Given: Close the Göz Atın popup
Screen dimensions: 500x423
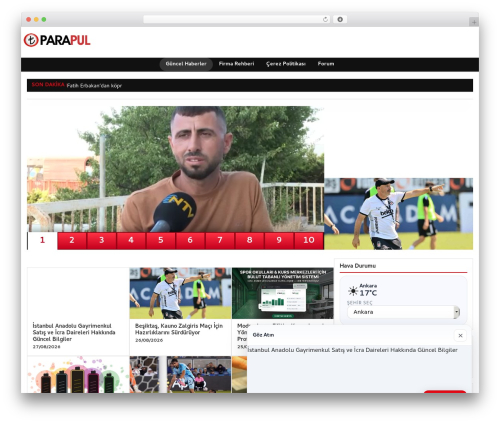Looking at the screenshot, I should tap(460, 335).
